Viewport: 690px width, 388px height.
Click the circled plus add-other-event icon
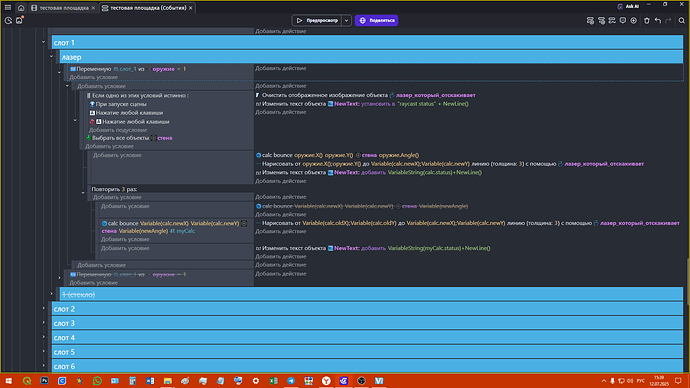634,20
